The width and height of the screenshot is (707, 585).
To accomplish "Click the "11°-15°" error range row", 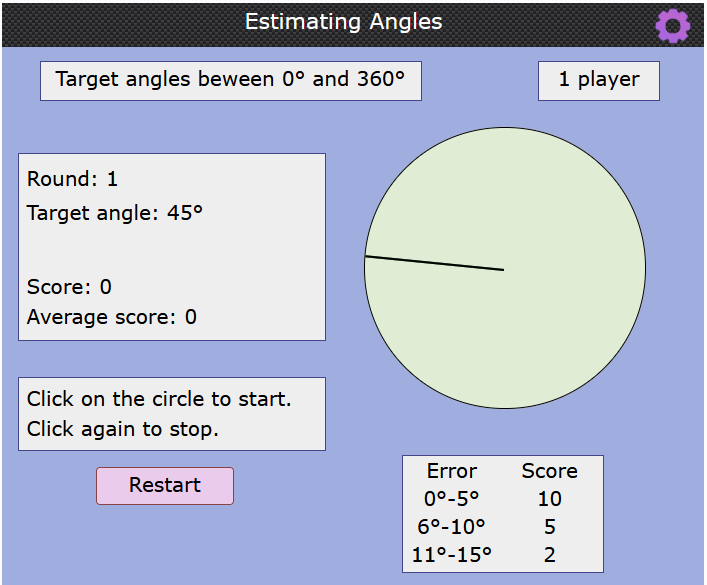I will click(452, 555).
